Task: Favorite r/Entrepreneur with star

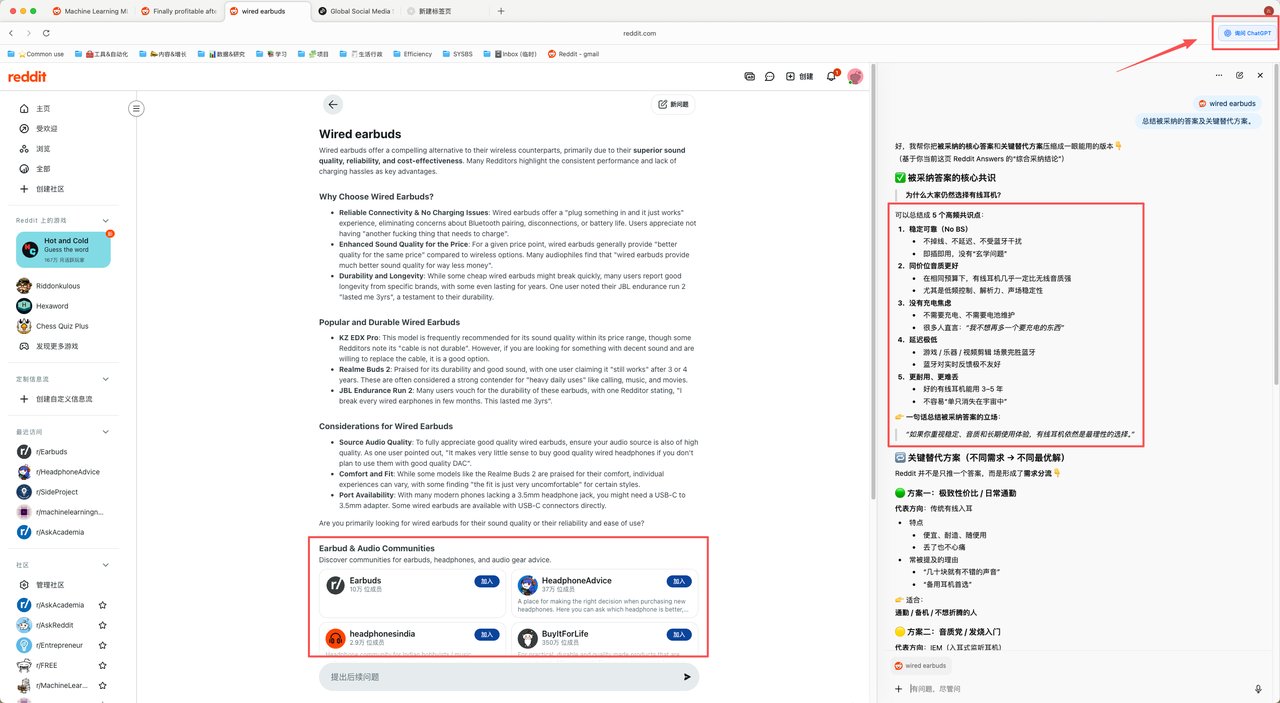Action: tap(102, 645)
